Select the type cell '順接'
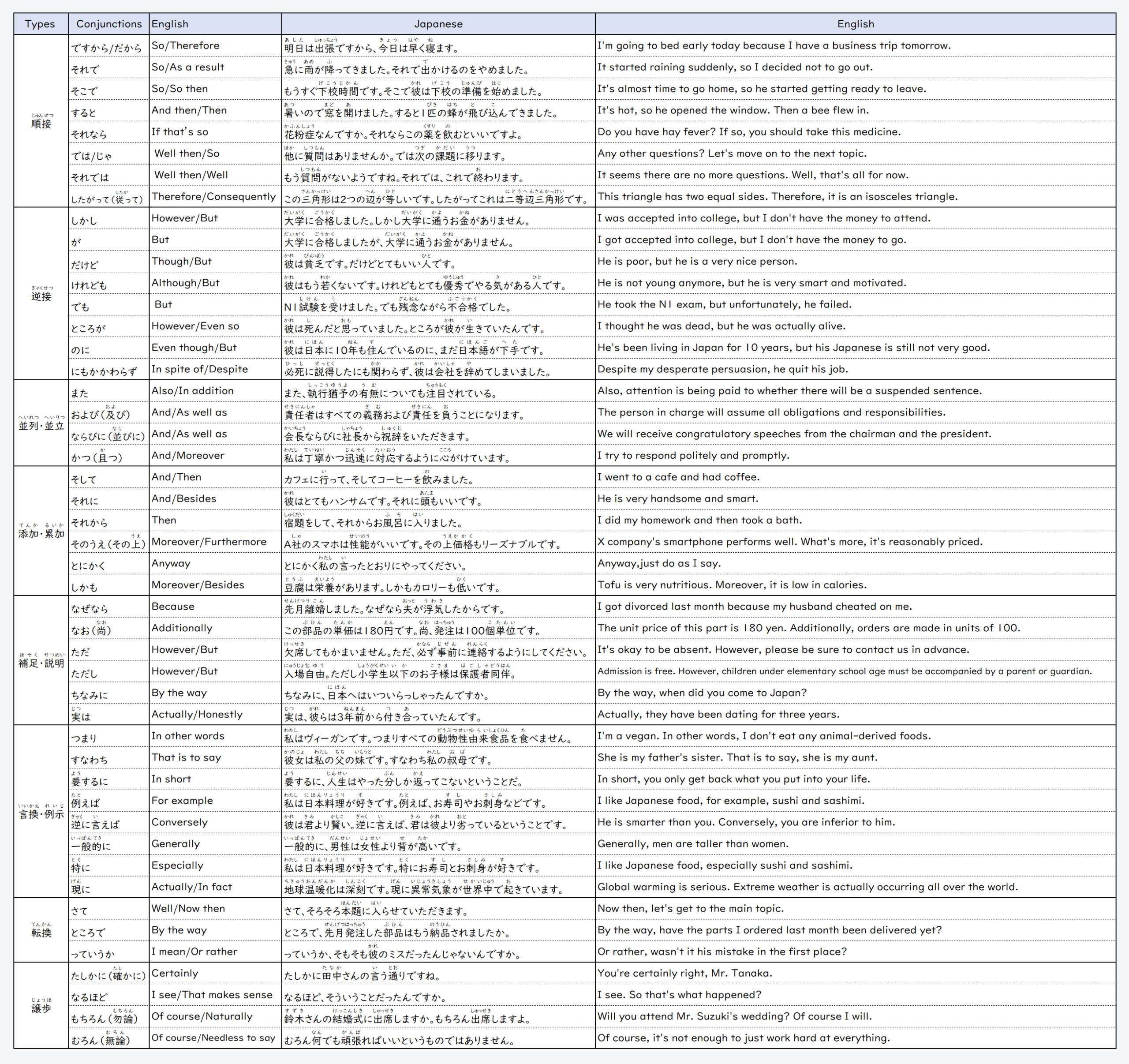The height and width of the screenshot is (1064, 1129). [x=41, y=121]
